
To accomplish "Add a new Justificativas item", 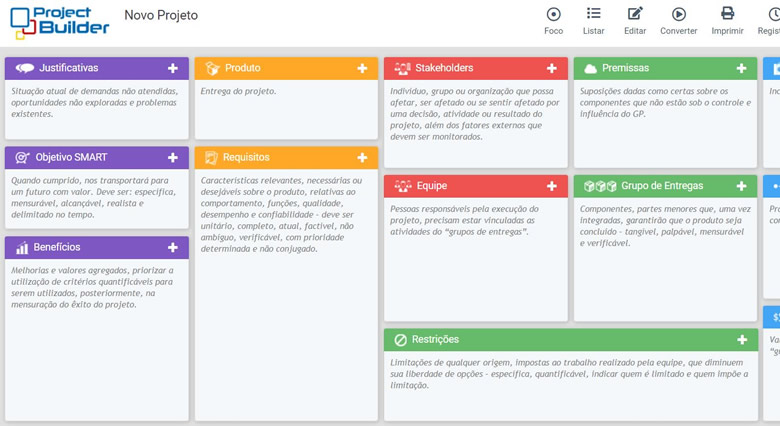I will click(x=173, y=68).
